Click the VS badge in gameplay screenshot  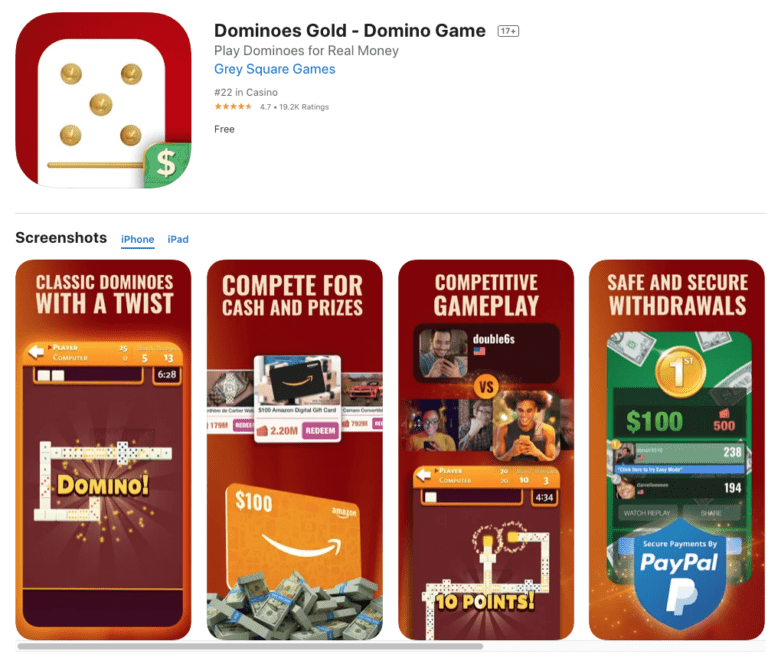pos(486,387)
